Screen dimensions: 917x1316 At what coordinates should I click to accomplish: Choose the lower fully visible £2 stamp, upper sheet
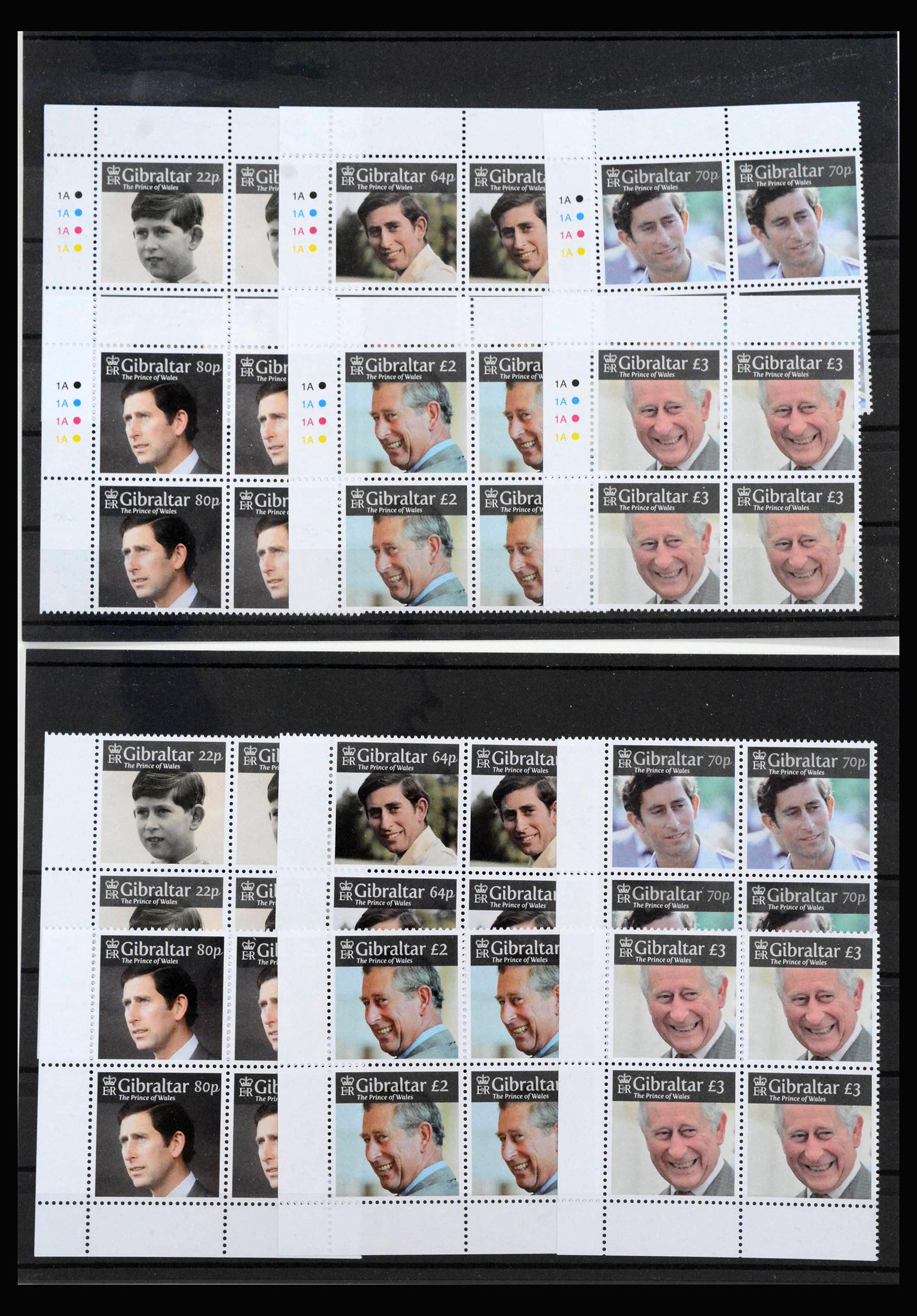(406, 546)
